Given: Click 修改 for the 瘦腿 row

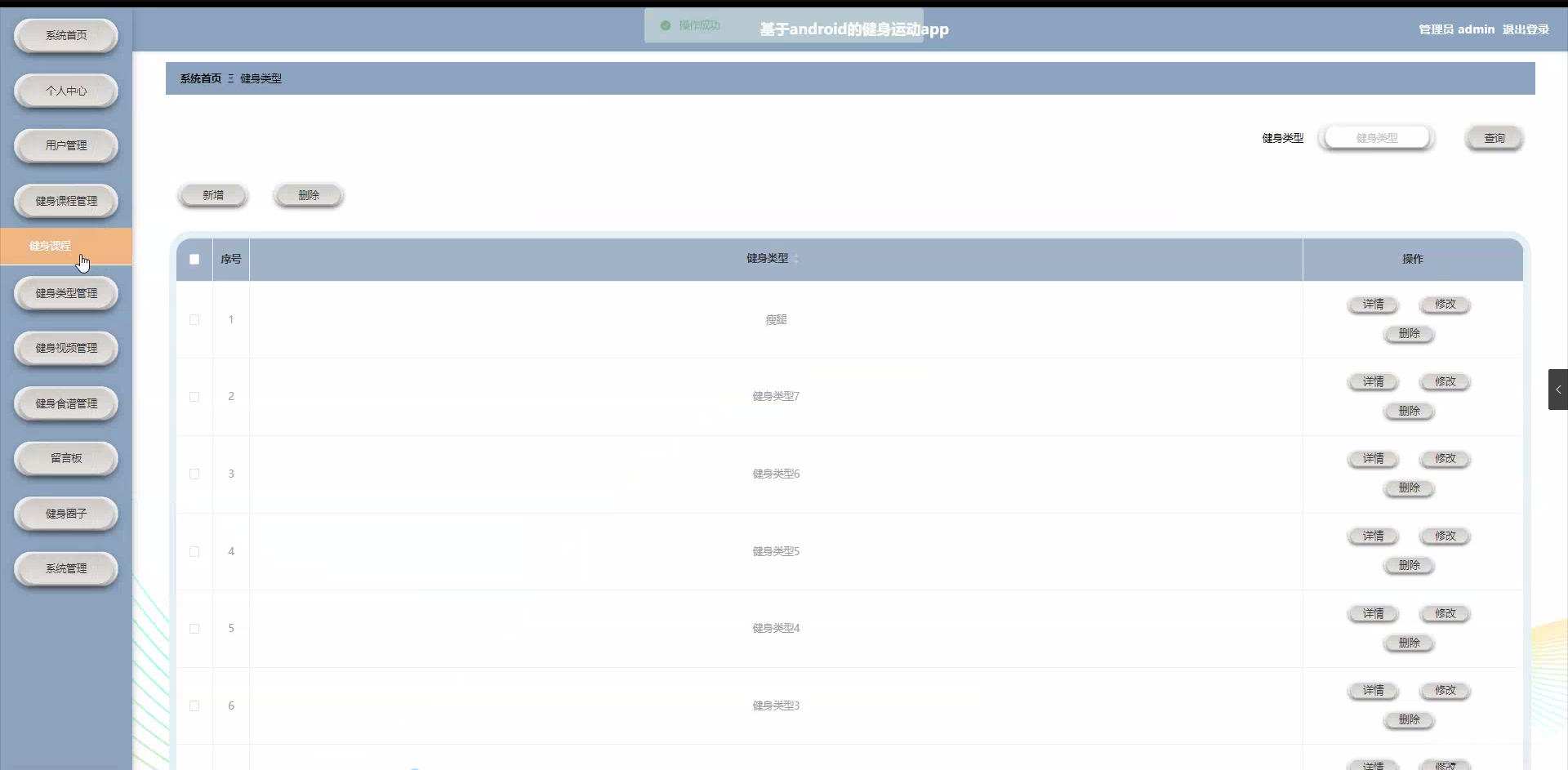Looking at the screenshot, I should pos(1445,305).
